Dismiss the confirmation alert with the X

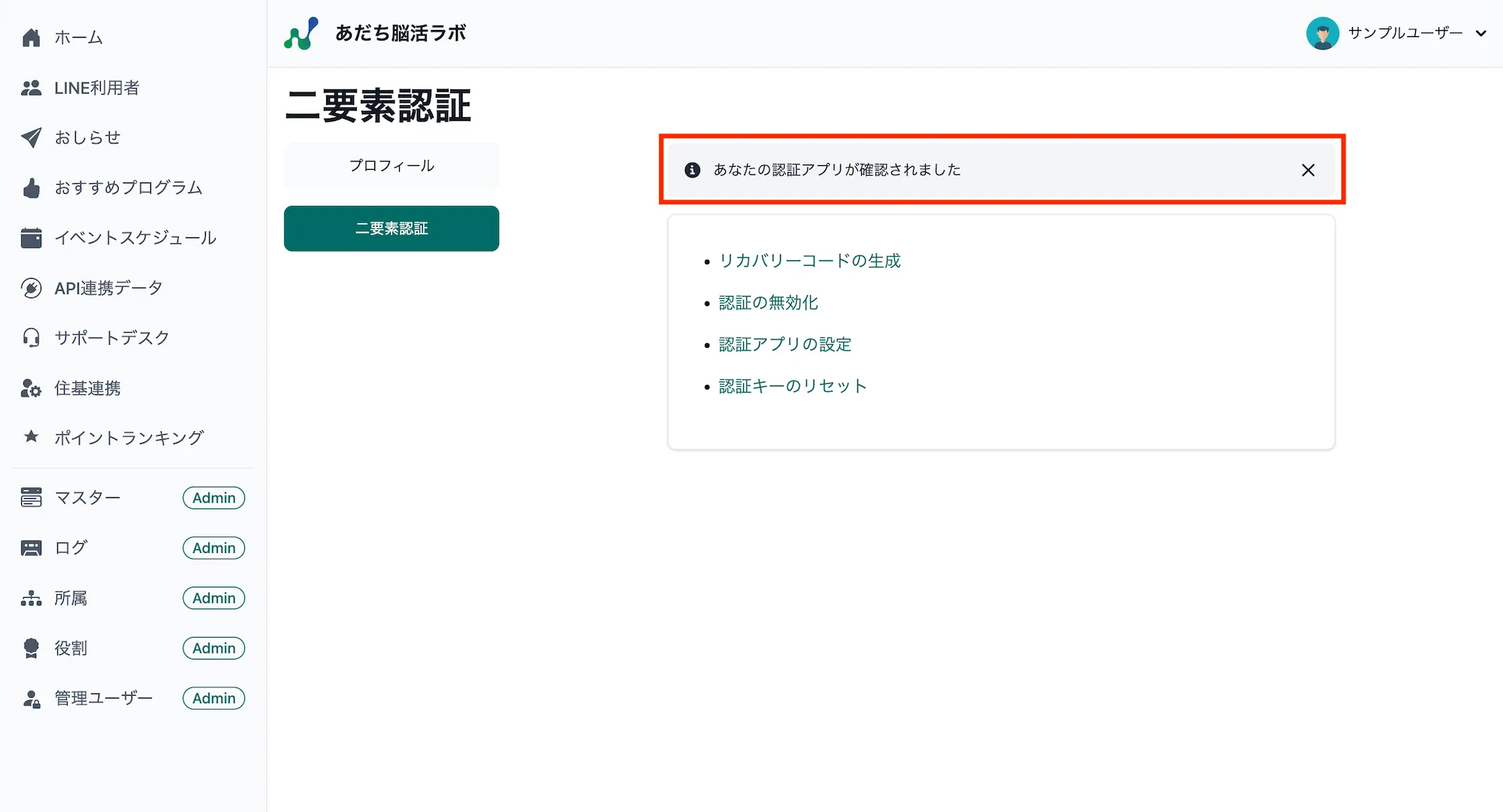1308,170
